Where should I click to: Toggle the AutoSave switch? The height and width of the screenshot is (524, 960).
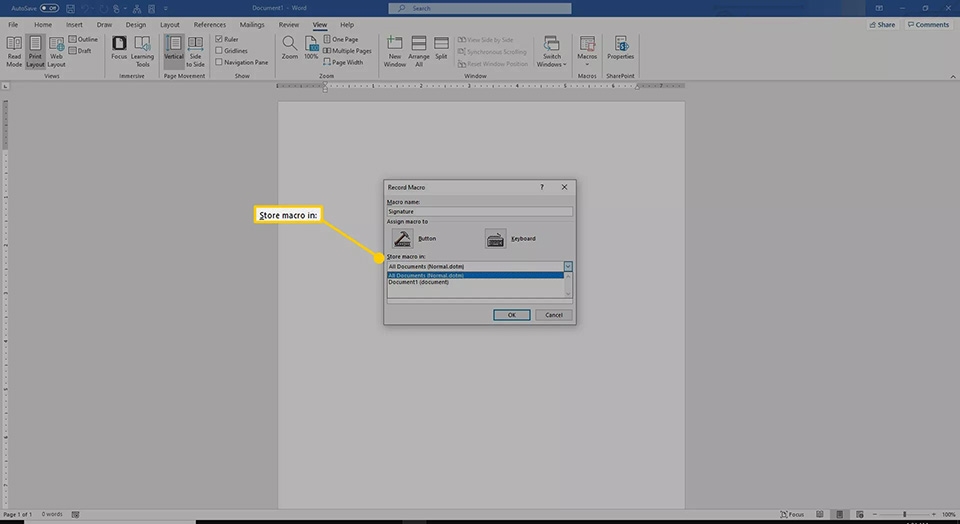pyautogui.click(x=50, y=9)
